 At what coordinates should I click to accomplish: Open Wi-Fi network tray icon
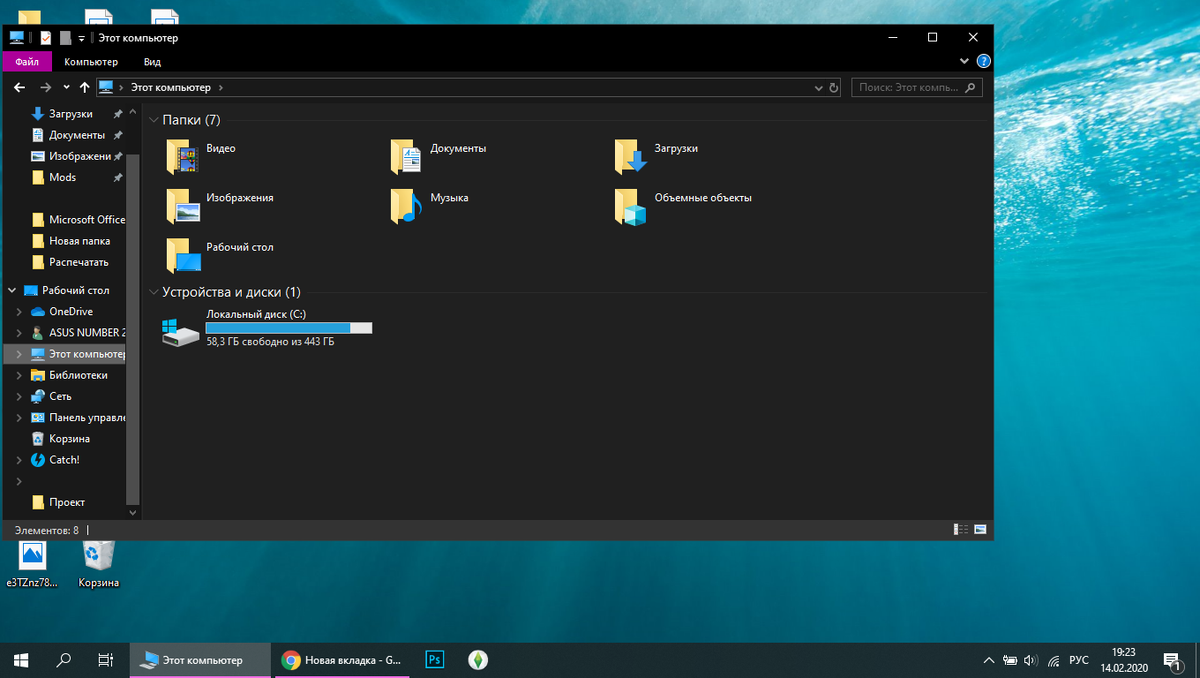click(x=1054, y=661)
